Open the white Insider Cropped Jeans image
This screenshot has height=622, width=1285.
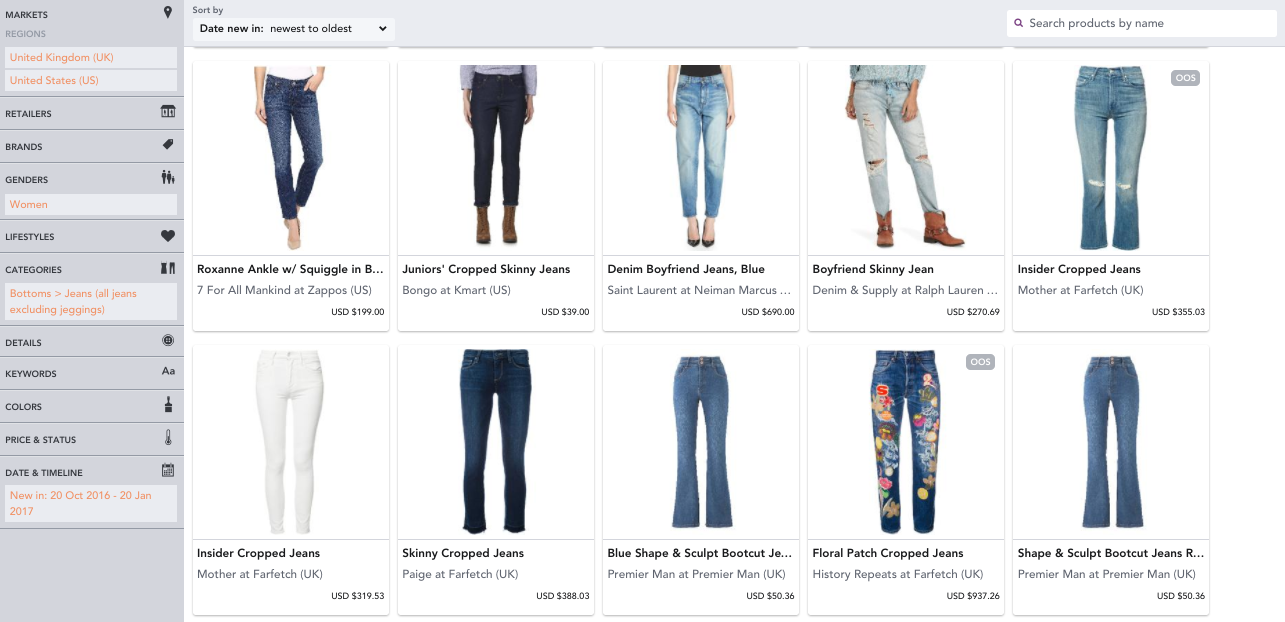[291, 442]
